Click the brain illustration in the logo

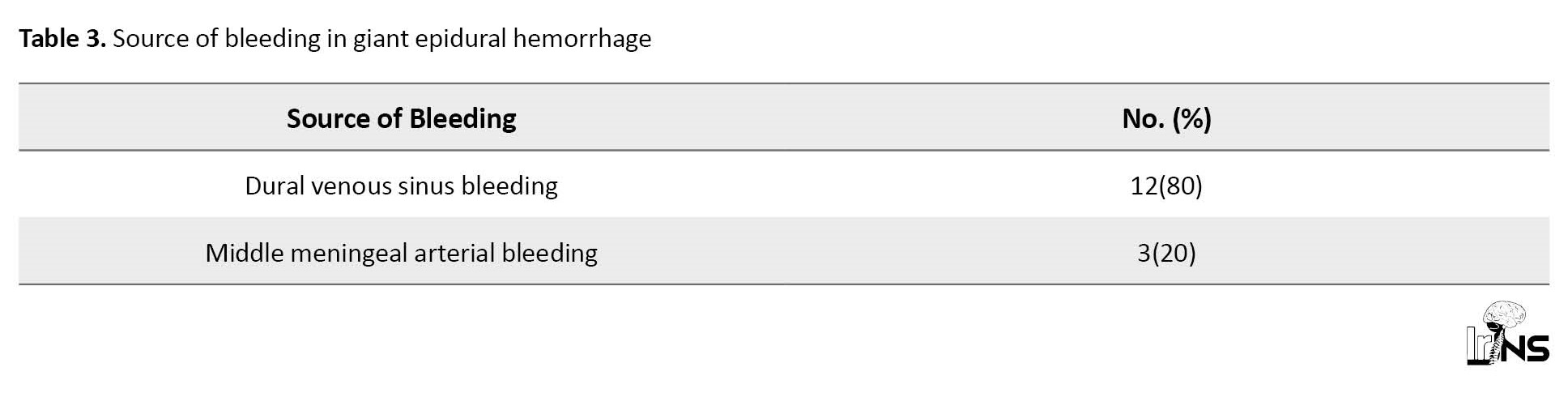point(1505,315)
